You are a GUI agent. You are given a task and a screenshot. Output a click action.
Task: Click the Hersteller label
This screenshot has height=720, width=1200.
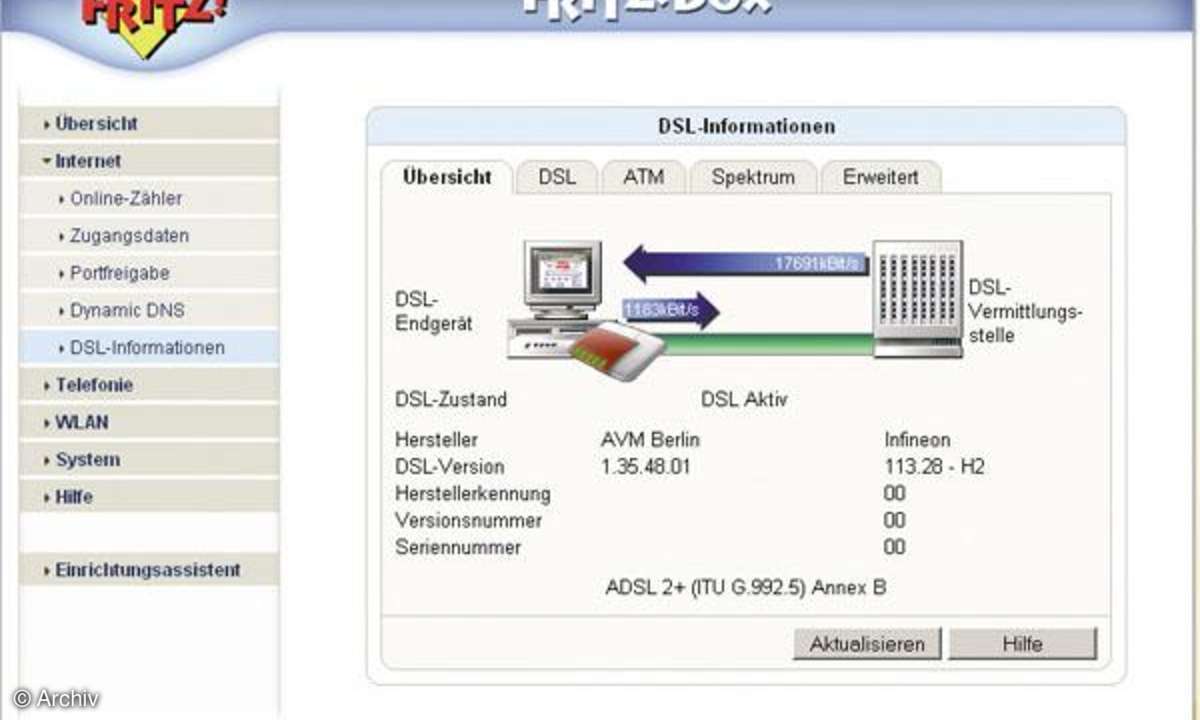[x=437, y=440]
